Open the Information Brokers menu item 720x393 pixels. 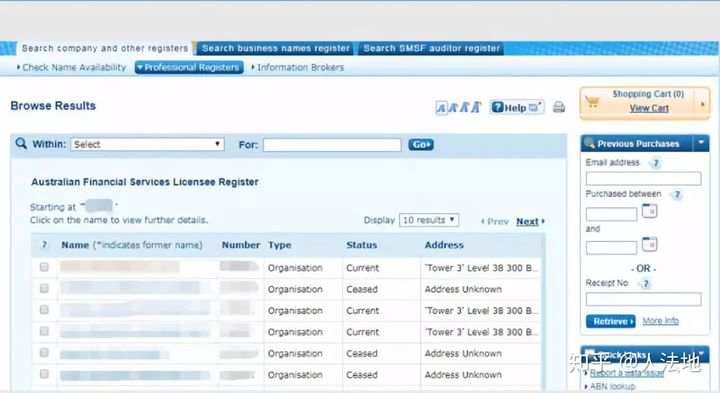(x=298, y=67)
